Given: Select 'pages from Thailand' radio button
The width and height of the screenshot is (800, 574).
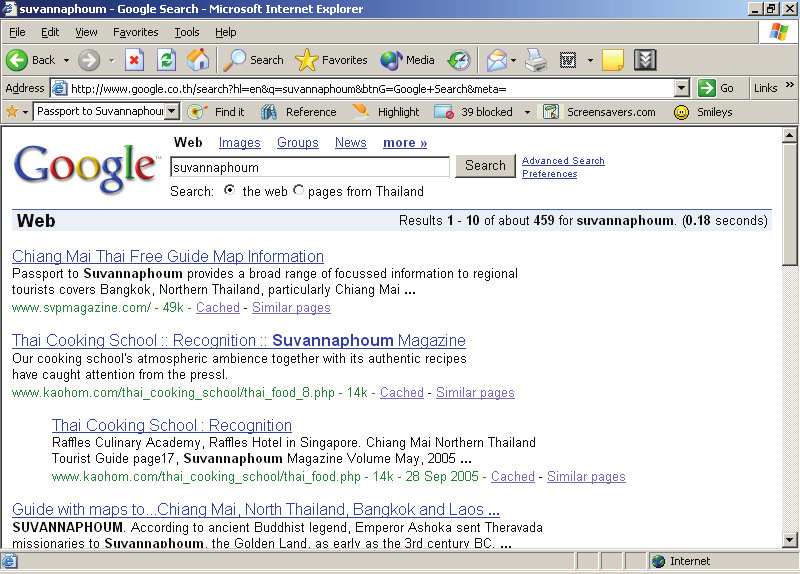Looking at the screenshot, I should pyautogui.click(x=298, y=190).
